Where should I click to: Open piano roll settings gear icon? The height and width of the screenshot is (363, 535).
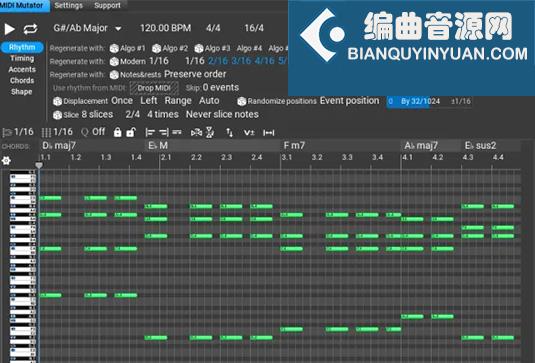6,160
